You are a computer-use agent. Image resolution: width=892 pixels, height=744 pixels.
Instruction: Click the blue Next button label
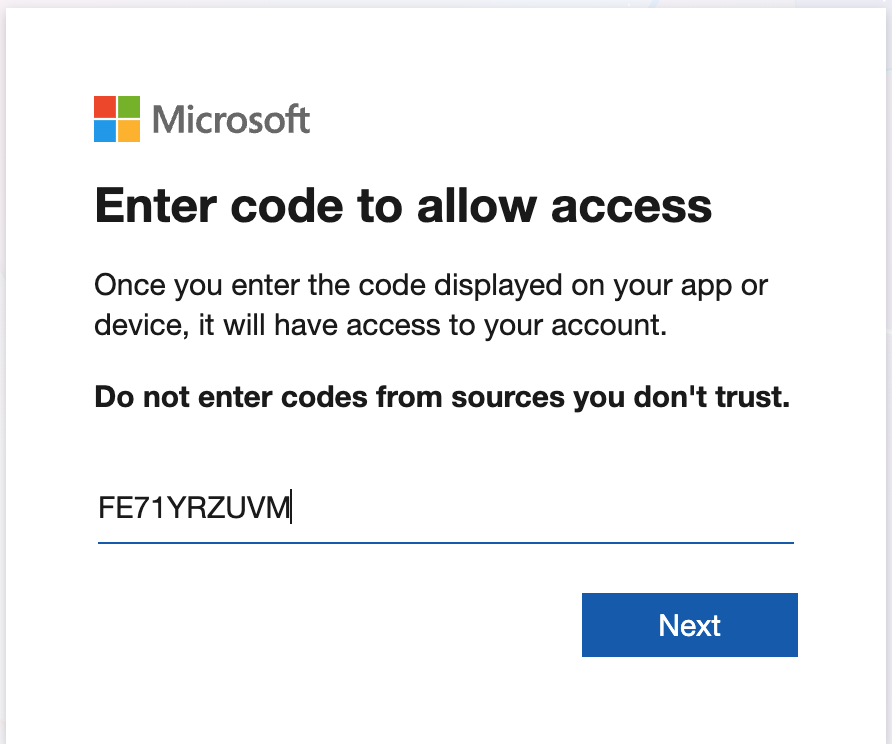689,624
